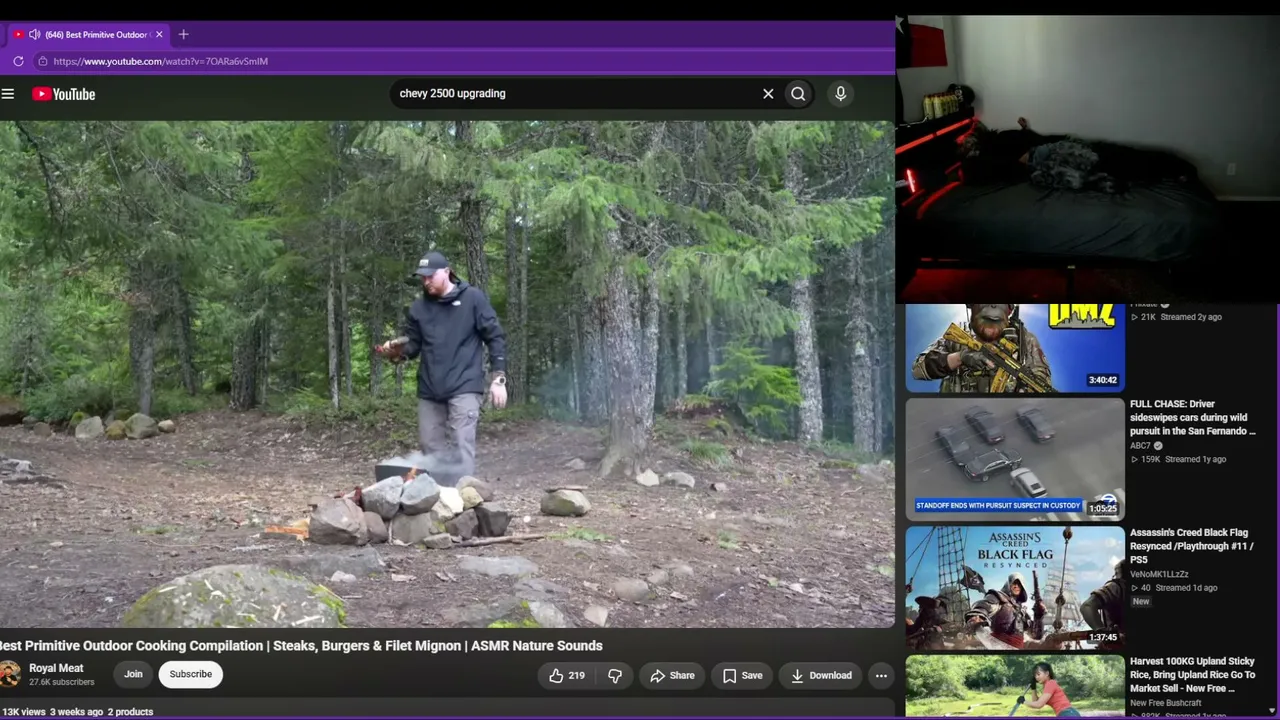Open Harvest 100KG Upland Sticky Rice title

point(1192,675)
